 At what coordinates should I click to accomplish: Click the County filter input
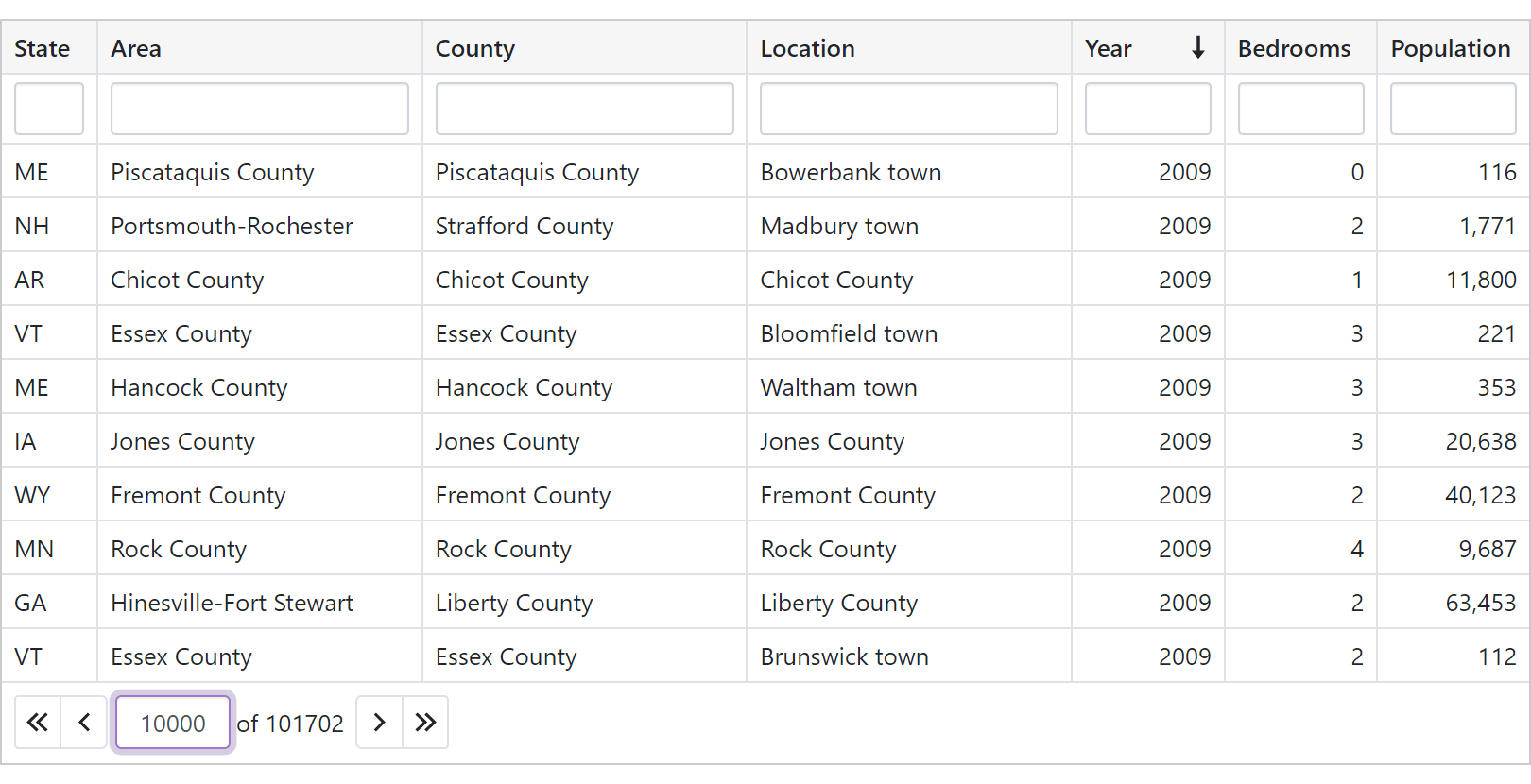click(584, 109)
